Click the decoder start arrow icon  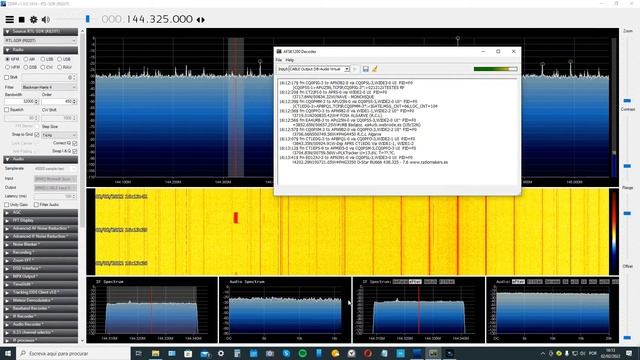pos(355,69)
